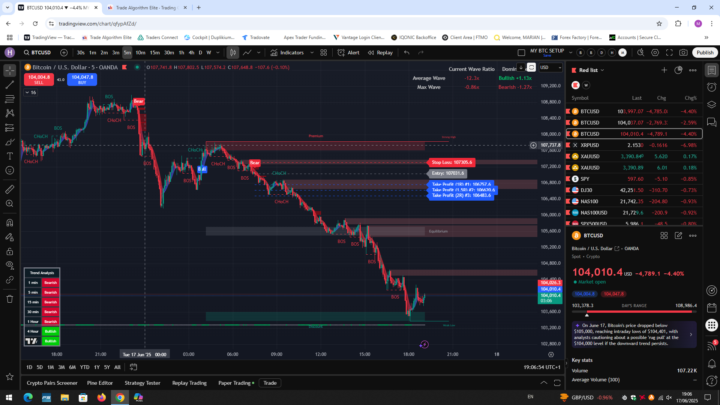The image size is (720, 405).
Task: Collapse indicator legend chevron showing 16
Action: tap(30, 92)
